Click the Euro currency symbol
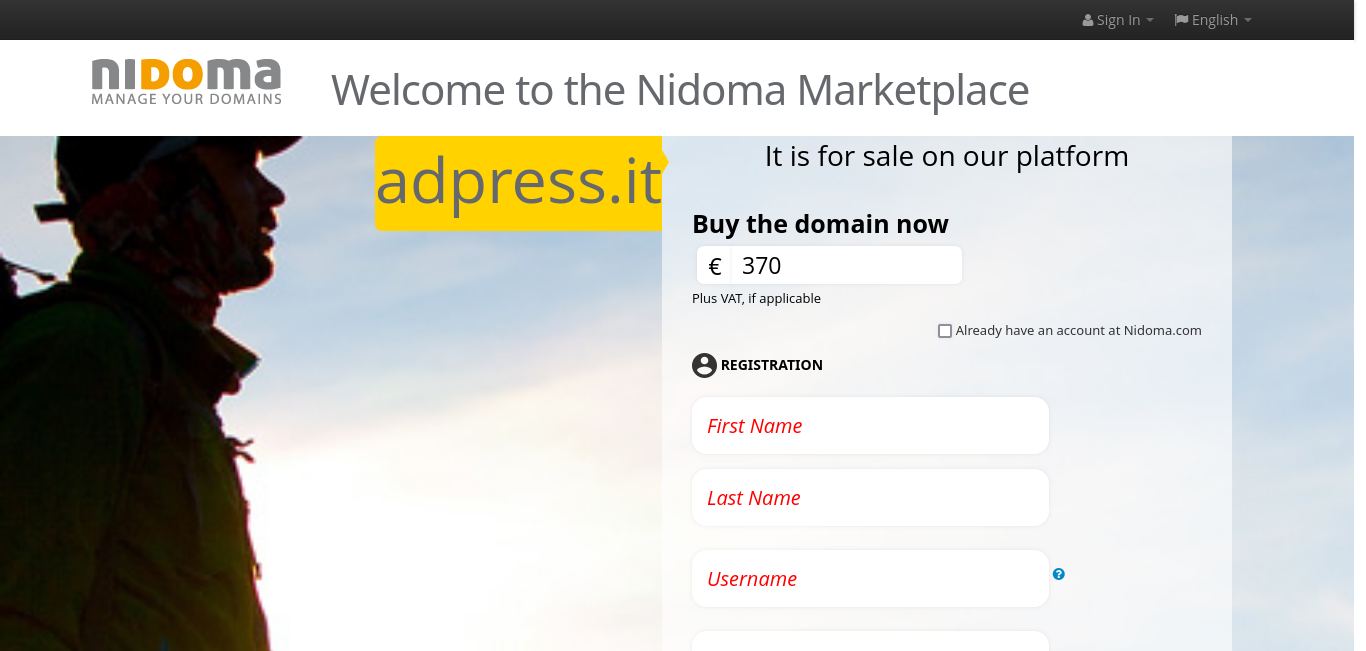1366x651 pixels. pos(715,266)
